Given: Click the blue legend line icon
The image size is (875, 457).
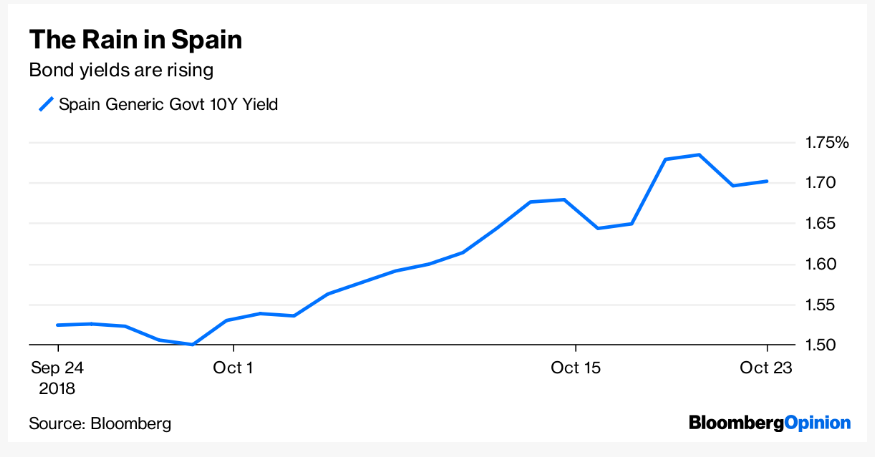Looking at the screenshot, I should (46, 104).
